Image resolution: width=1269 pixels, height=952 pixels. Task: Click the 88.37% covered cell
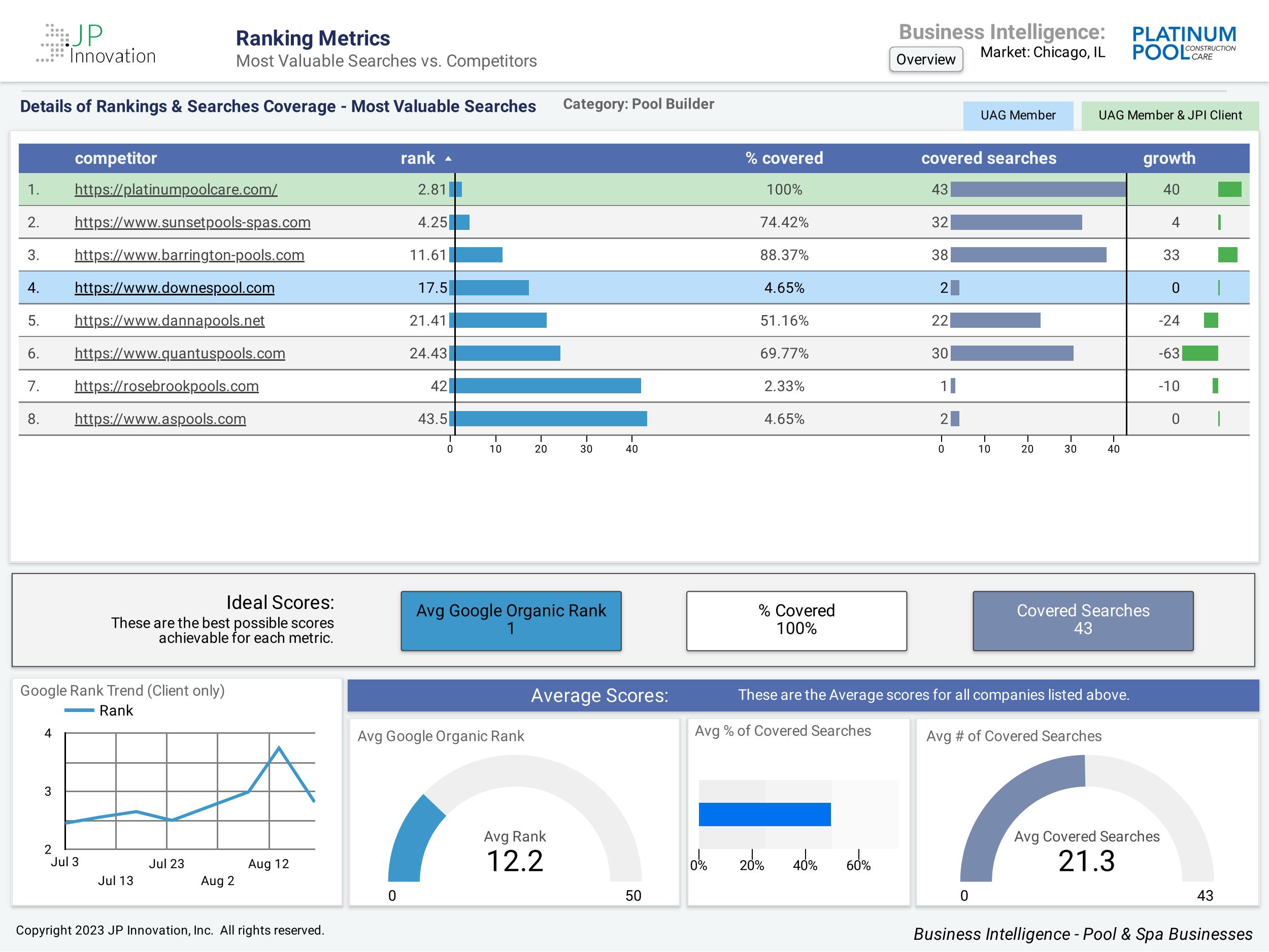(x=784, y=255)
